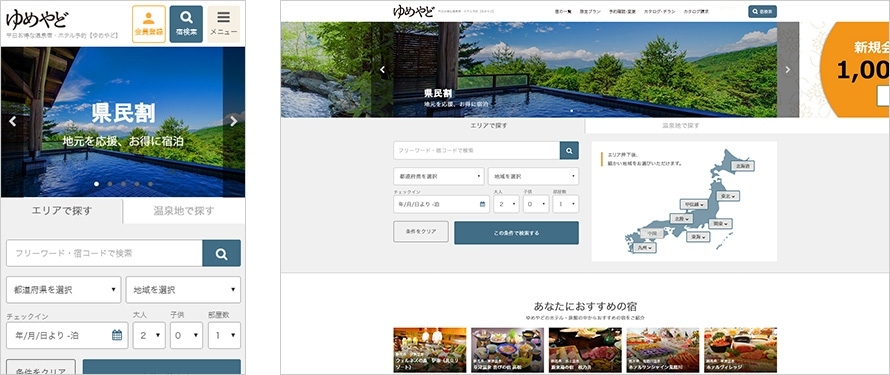This screenshot has height=375, width=890.
Task: Click desktop 条件をクリア clear button
Action: tap(421, 231)
